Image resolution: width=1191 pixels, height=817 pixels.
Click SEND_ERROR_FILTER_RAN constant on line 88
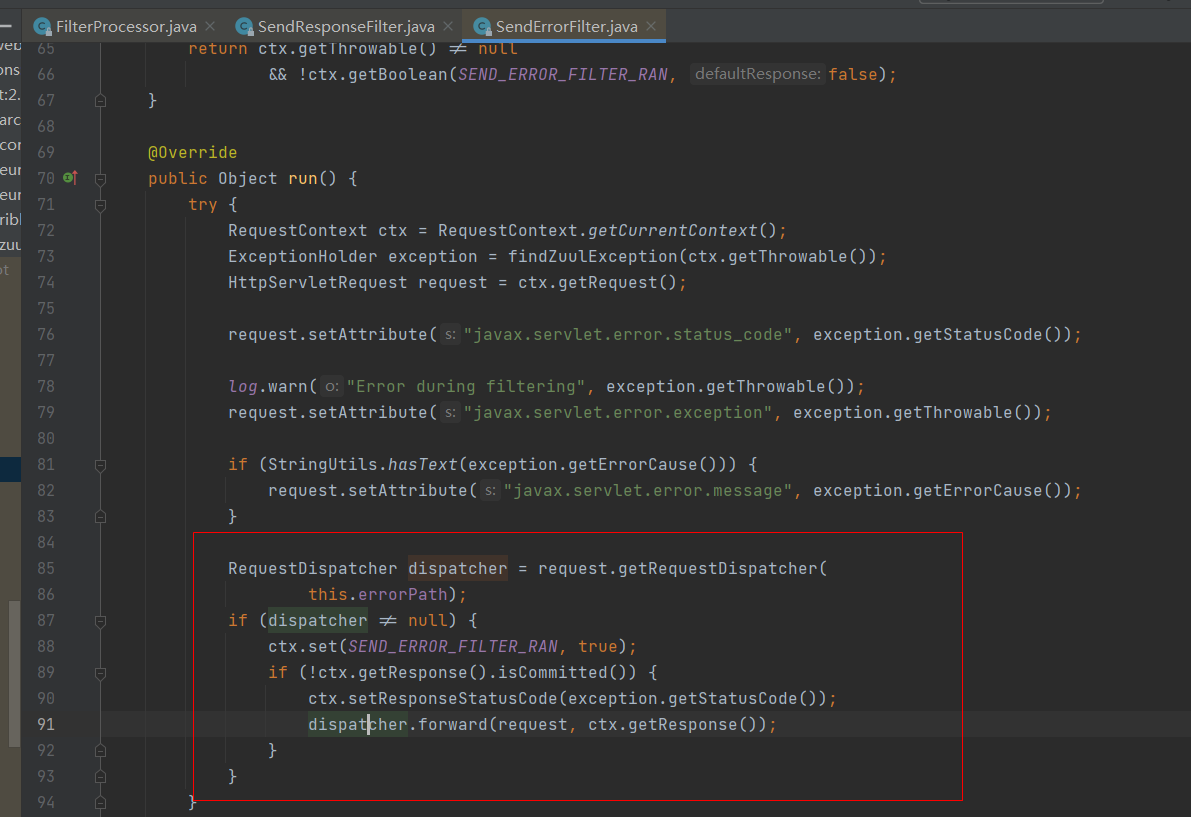(x=453, y=646)
